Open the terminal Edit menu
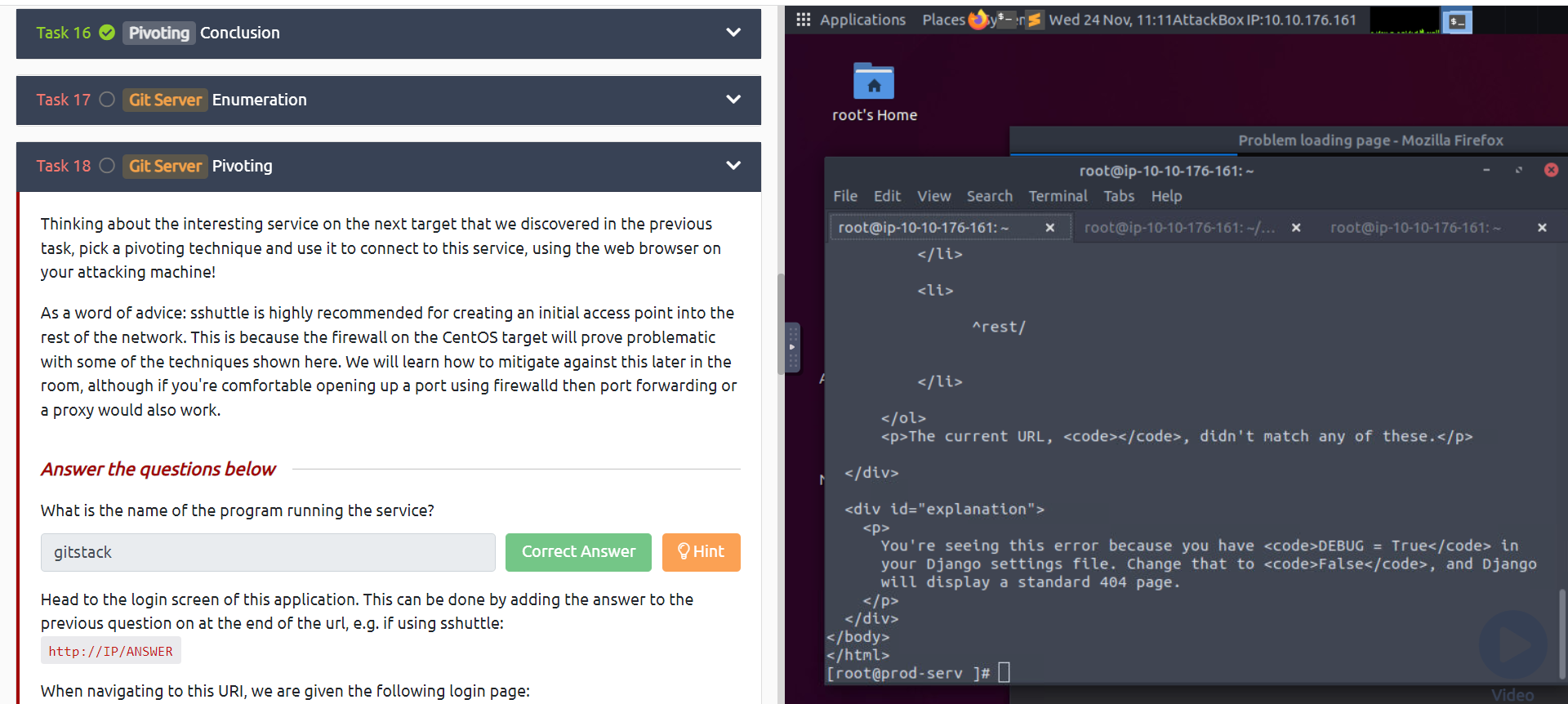The width and height of the screenshot is (1568, 704). point(887,196)
